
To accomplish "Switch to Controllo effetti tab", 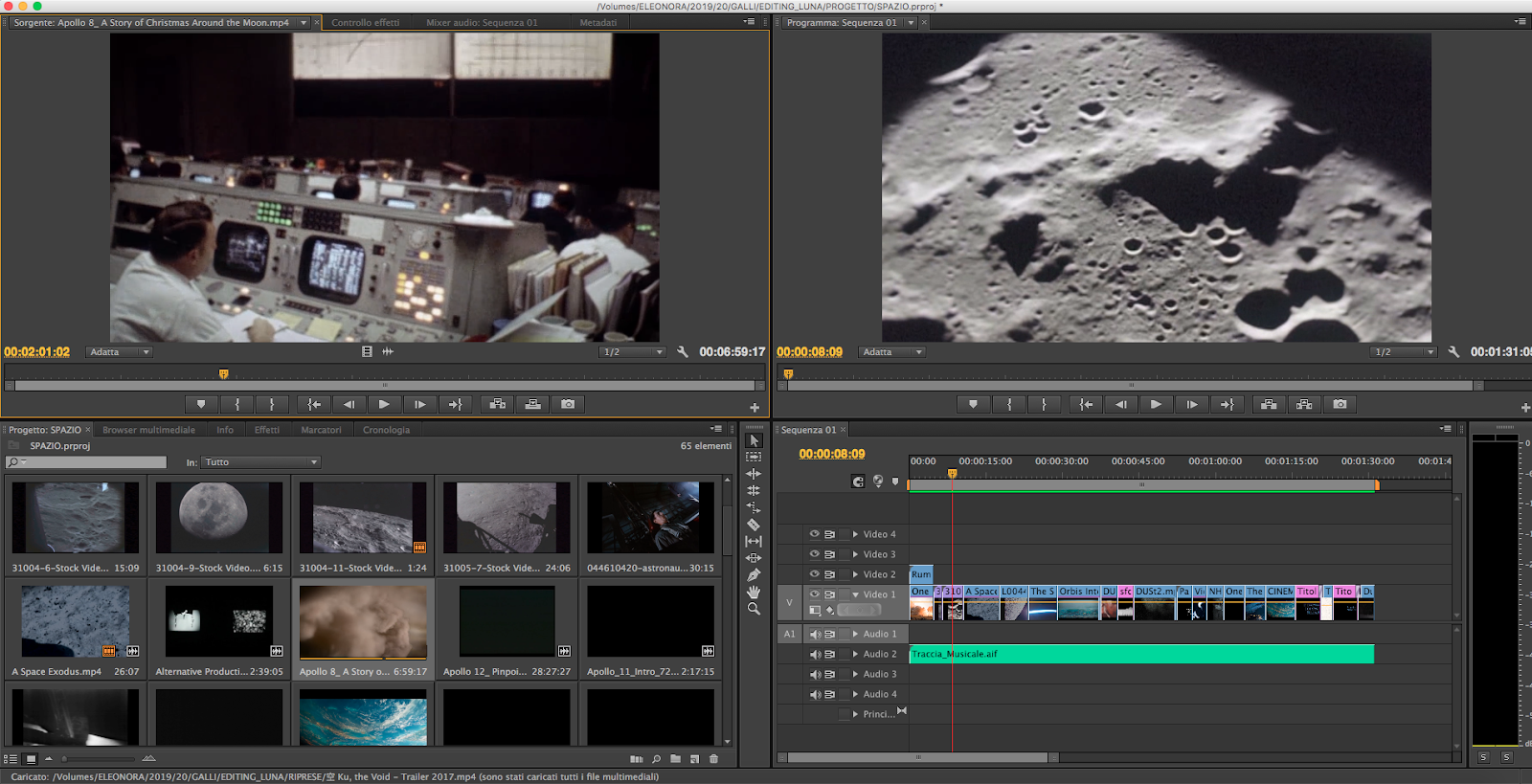I will (365, 23).
